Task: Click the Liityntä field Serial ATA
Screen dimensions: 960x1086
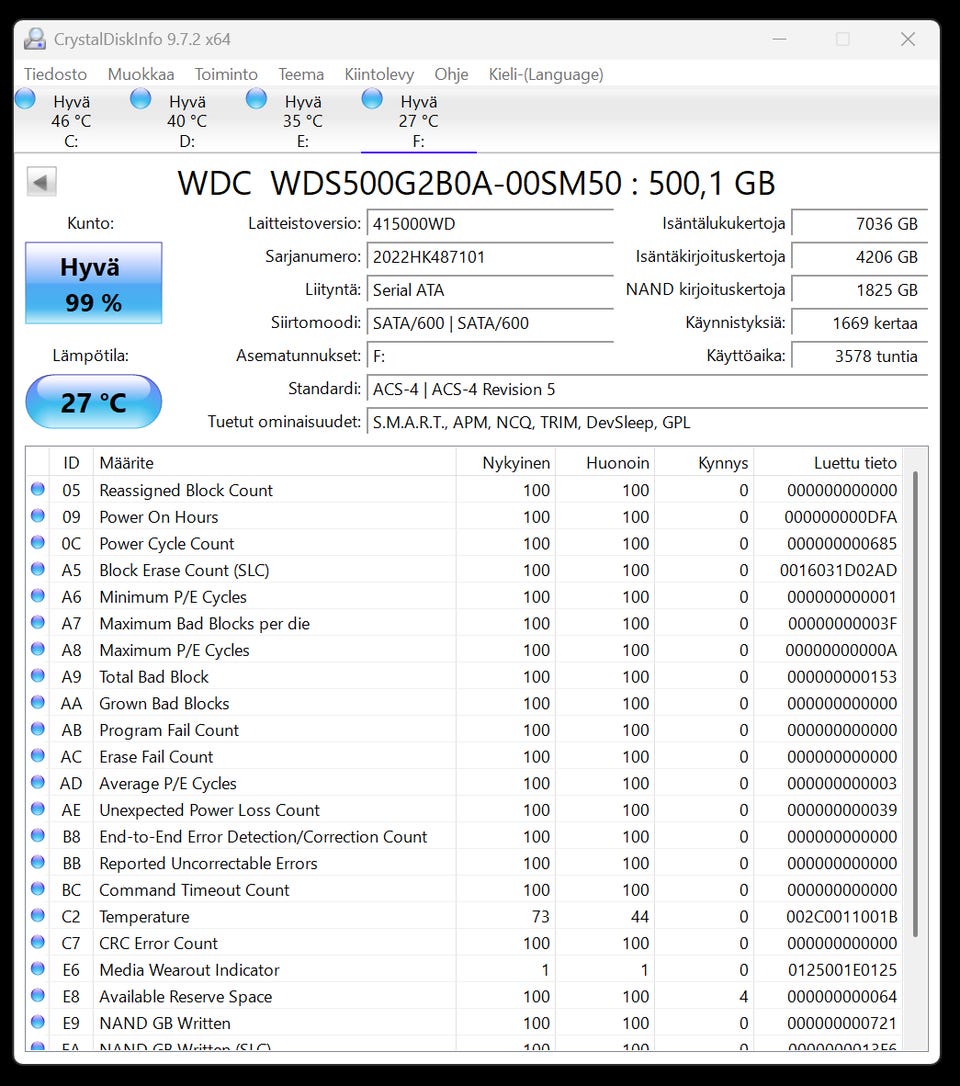Action: [x=490, y=290]
